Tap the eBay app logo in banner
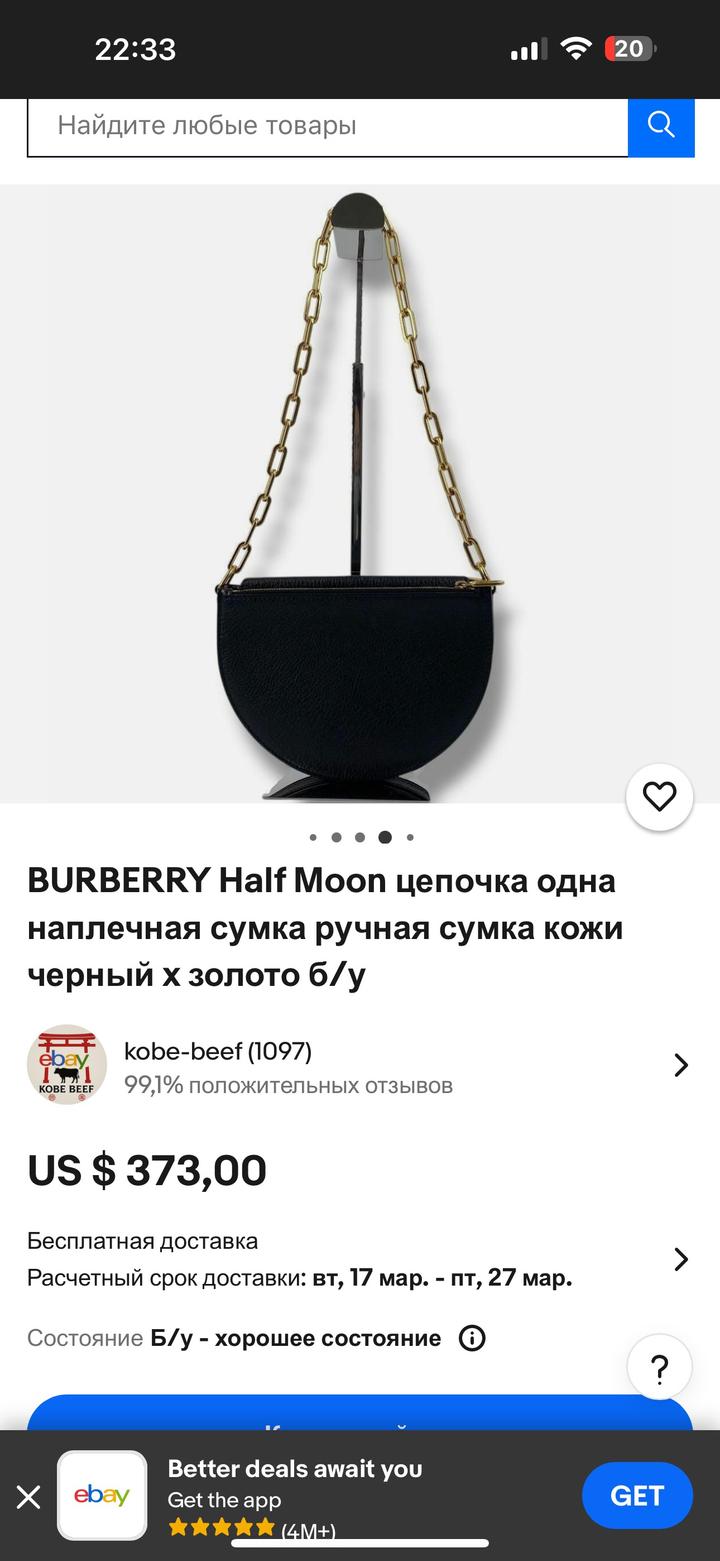The width and height of the screenshot is (720, 1561). pyautogui.click(x=102, y=1496)
